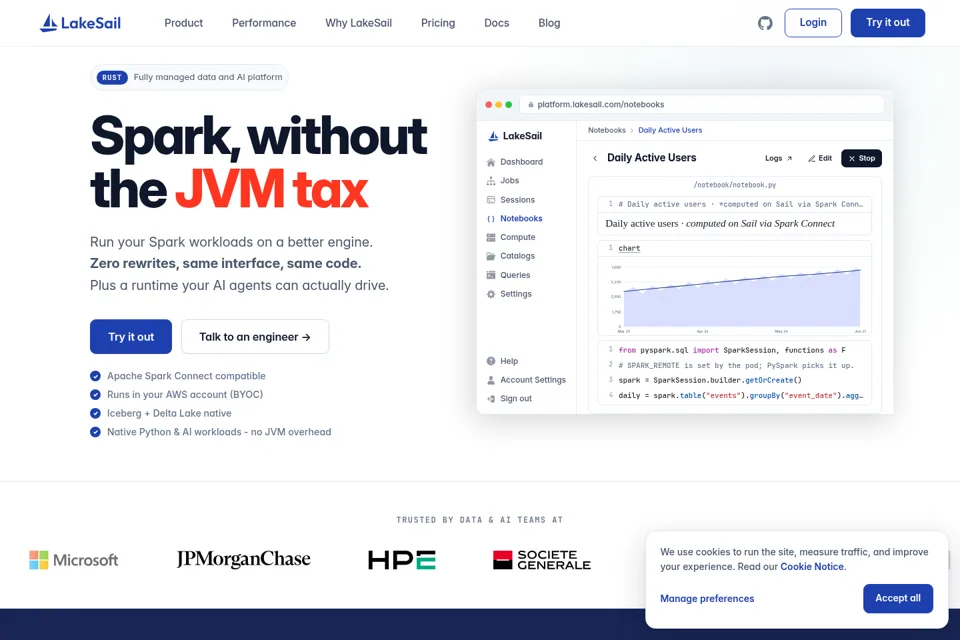This screenshot has height=640, width=960.
Task: Click the Notebooks breadcrumb
Action: 606,130
